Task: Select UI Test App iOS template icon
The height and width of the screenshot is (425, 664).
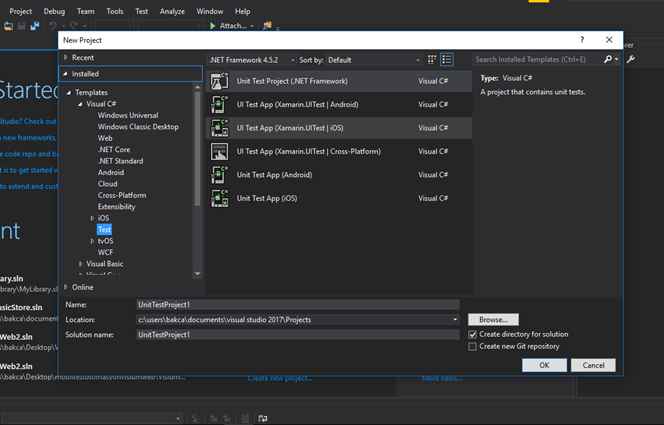Action: pyautogui.click(x=219, y=128)
